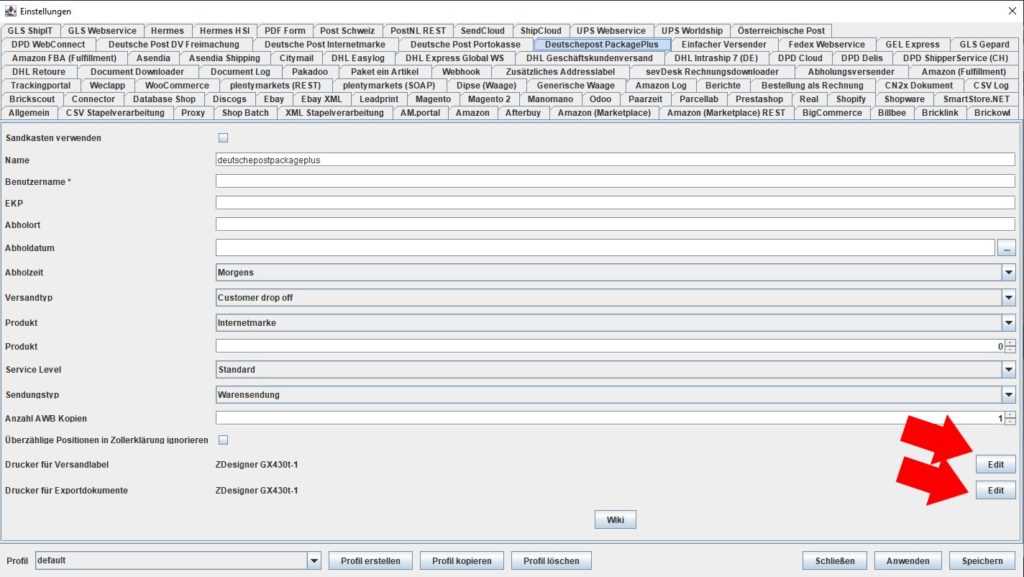Expand the Profil dropdown set to default

pyautogui.click(x=178, y=561)
